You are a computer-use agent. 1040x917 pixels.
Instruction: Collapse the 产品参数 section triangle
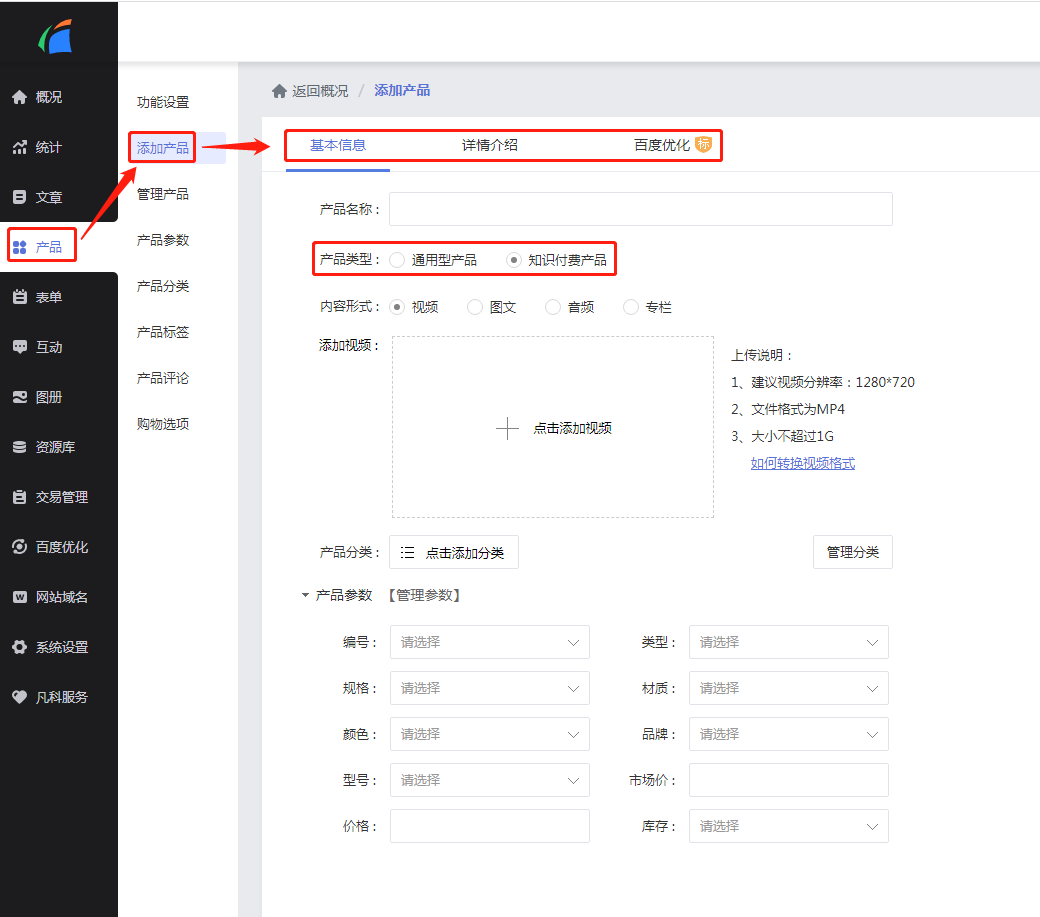click(x=306, y=596)
